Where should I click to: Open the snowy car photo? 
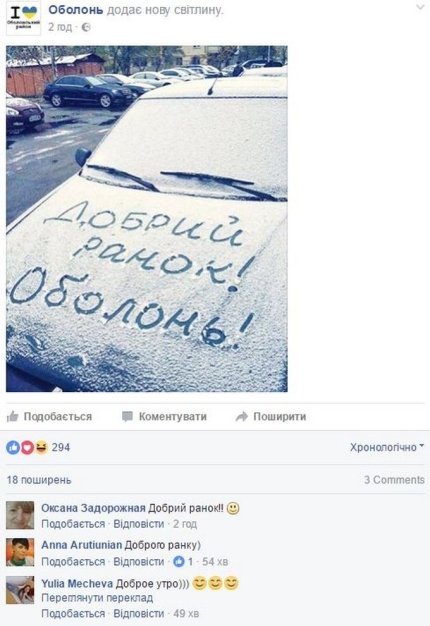pos(147,219)
